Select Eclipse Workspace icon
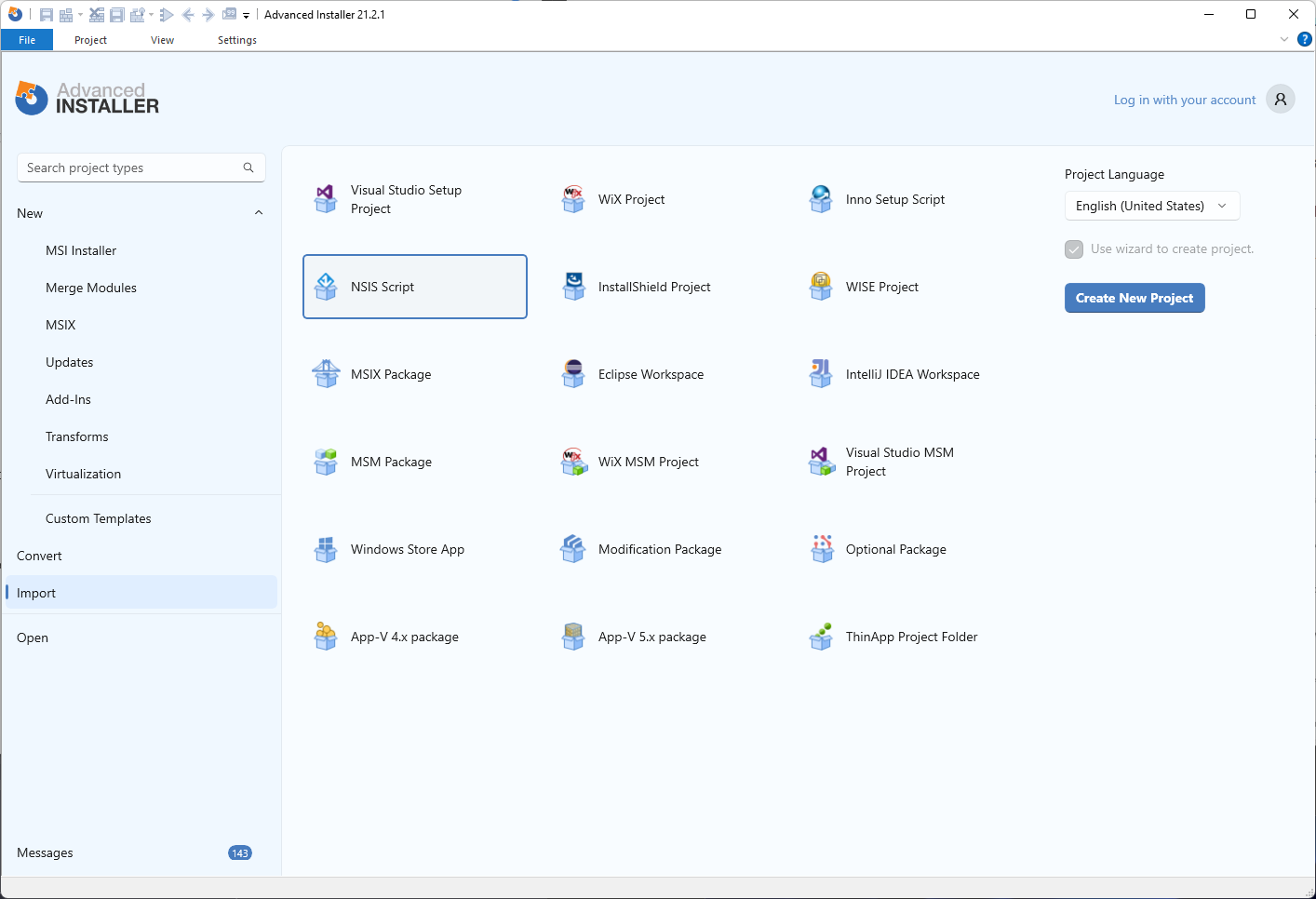Viewport: 1316px width, 899px height. (x=573, y=374)
